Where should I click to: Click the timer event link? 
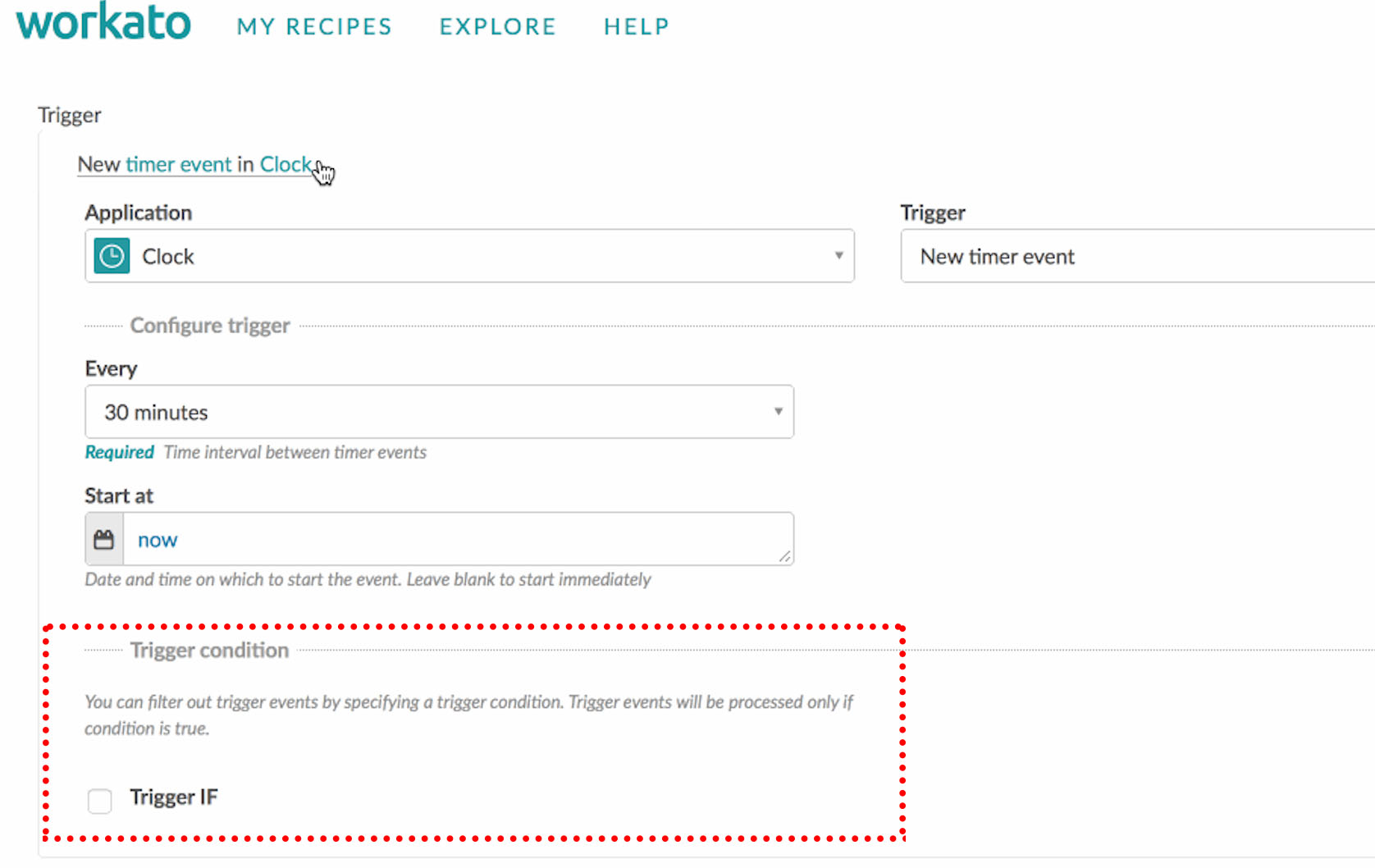(179, 164)
